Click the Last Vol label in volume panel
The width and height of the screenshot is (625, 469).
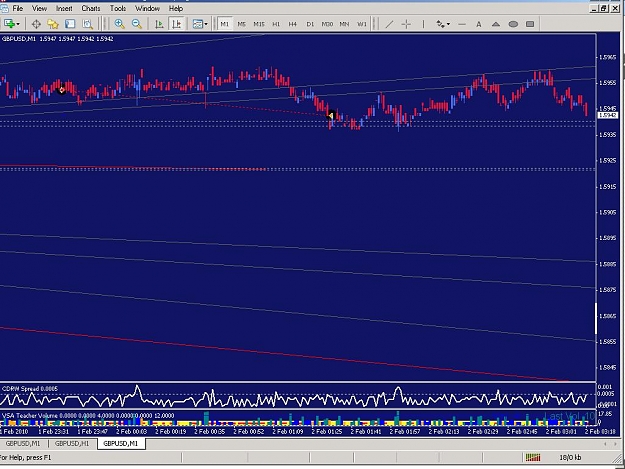point(570,416)
